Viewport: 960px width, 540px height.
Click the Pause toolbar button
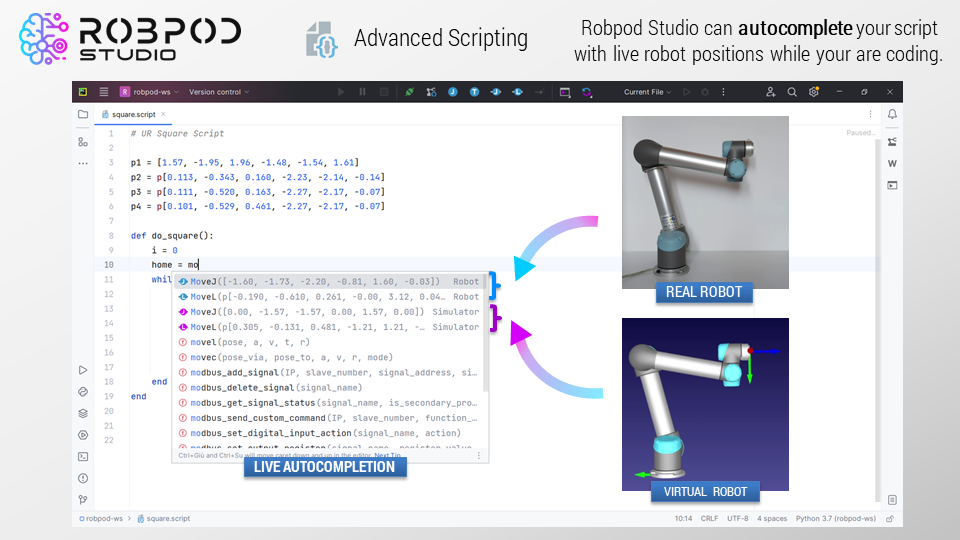pyautogui.click(x=362, y=92)
